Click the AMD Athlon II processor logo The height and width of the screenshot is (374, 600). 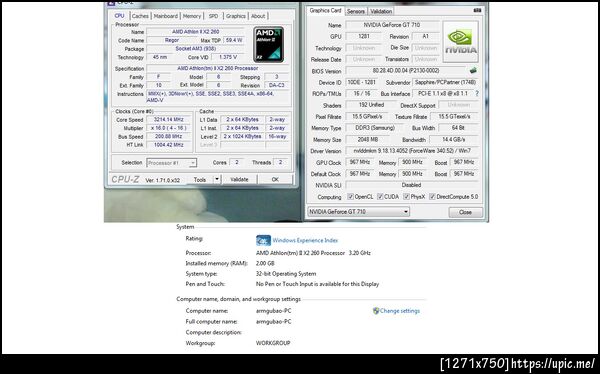click(x=268, y=44)
